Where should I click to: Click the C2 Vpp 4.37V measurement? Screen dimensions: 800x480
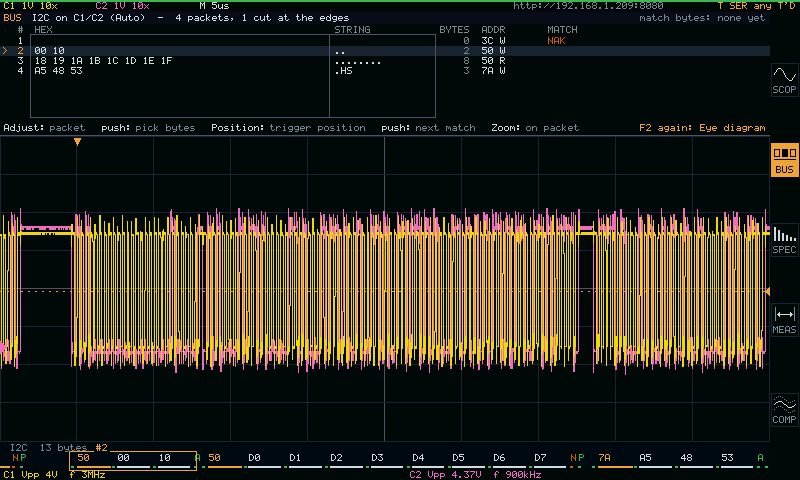(x=445, y=475)
